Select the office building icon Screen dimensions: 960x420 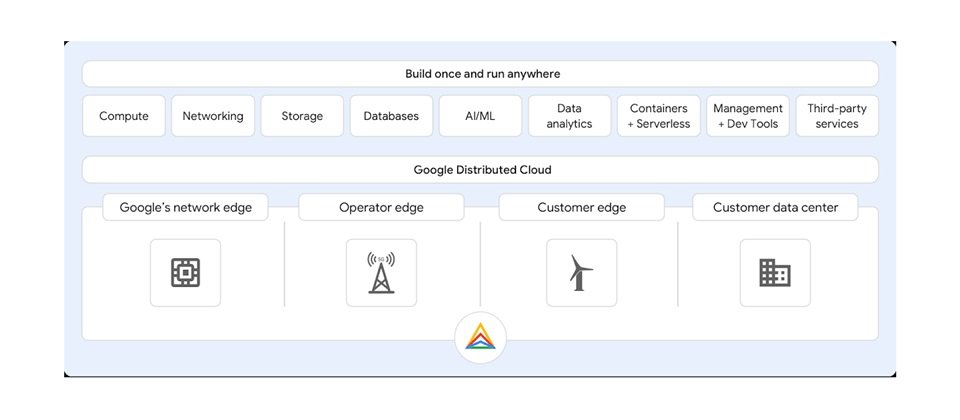(x=775, y=272)
